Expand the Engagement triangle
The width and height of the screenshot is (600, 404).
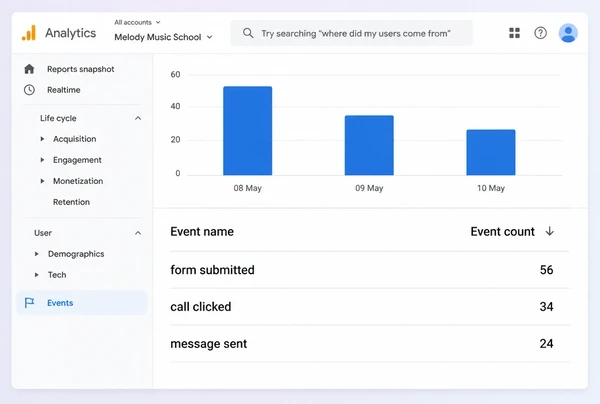42,160
